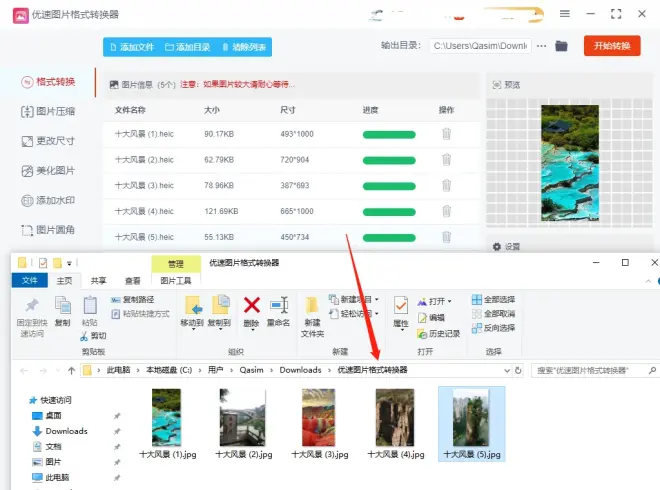660x490 pixels.
Task: Click 添加文件 in the converter toolbar
Action: pos(132,47)
